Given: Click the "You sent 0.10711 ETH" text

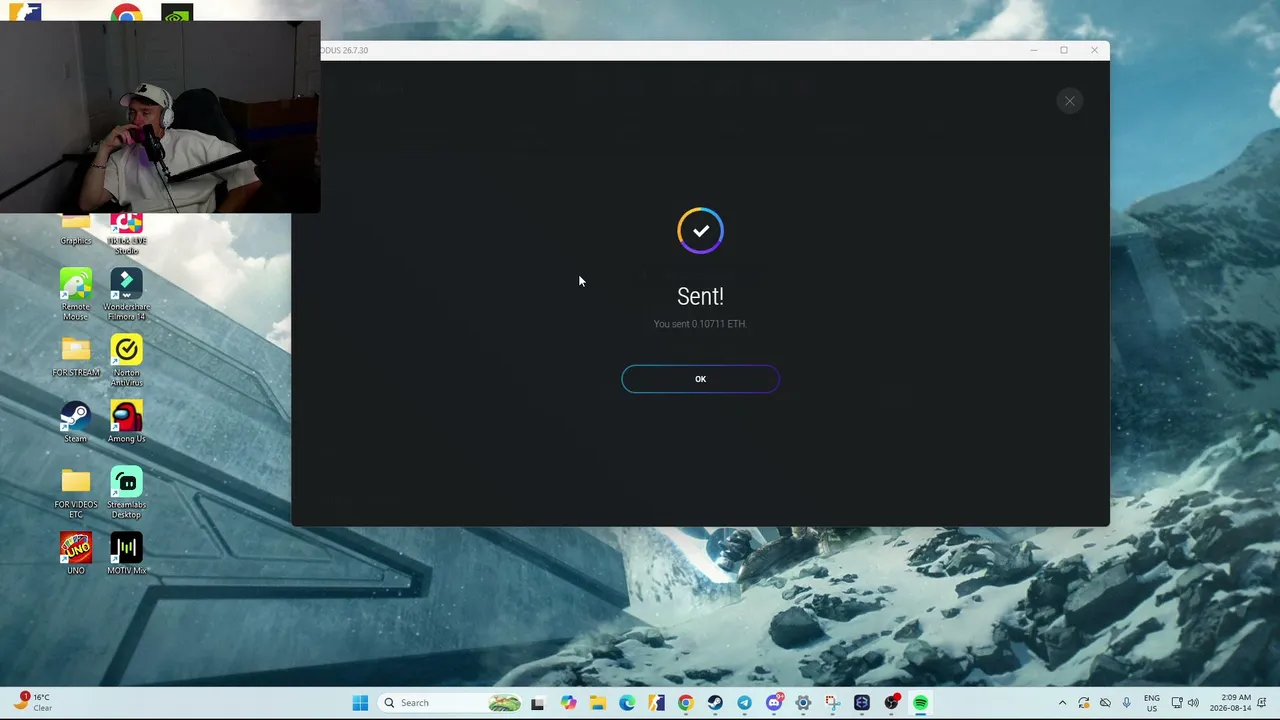Looking at the screenshot, I should tap(700, 324).
